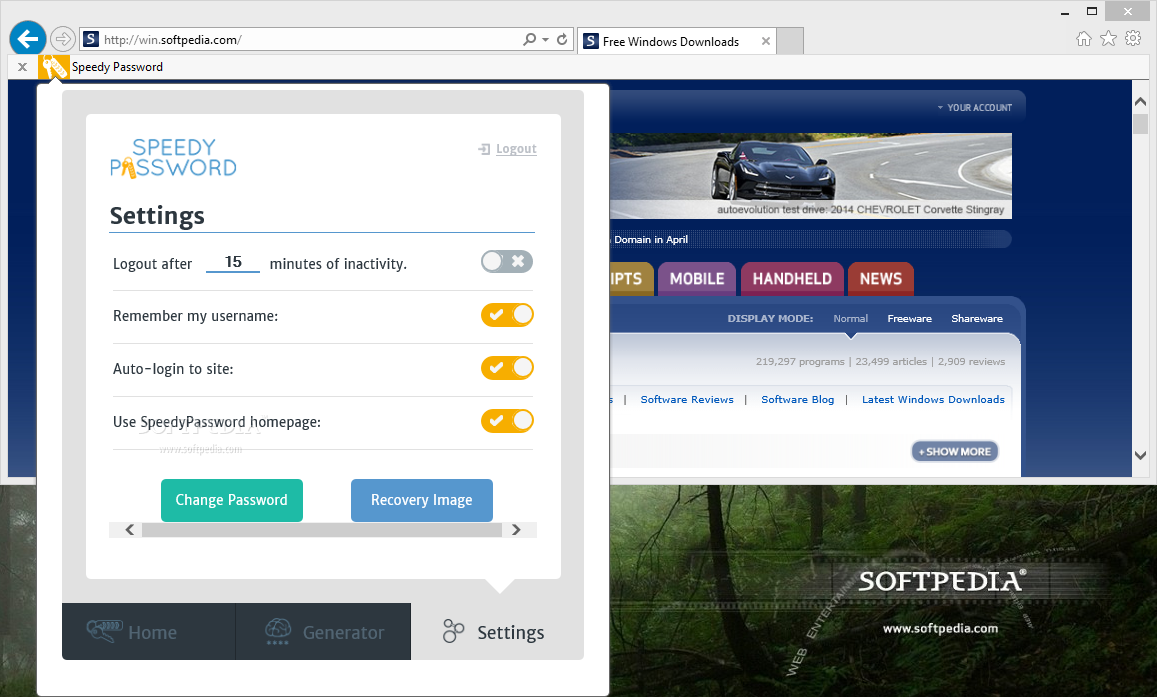Open browser Tools gear icon
This screenshot has height=697, width=1157.
point(1133,38)
